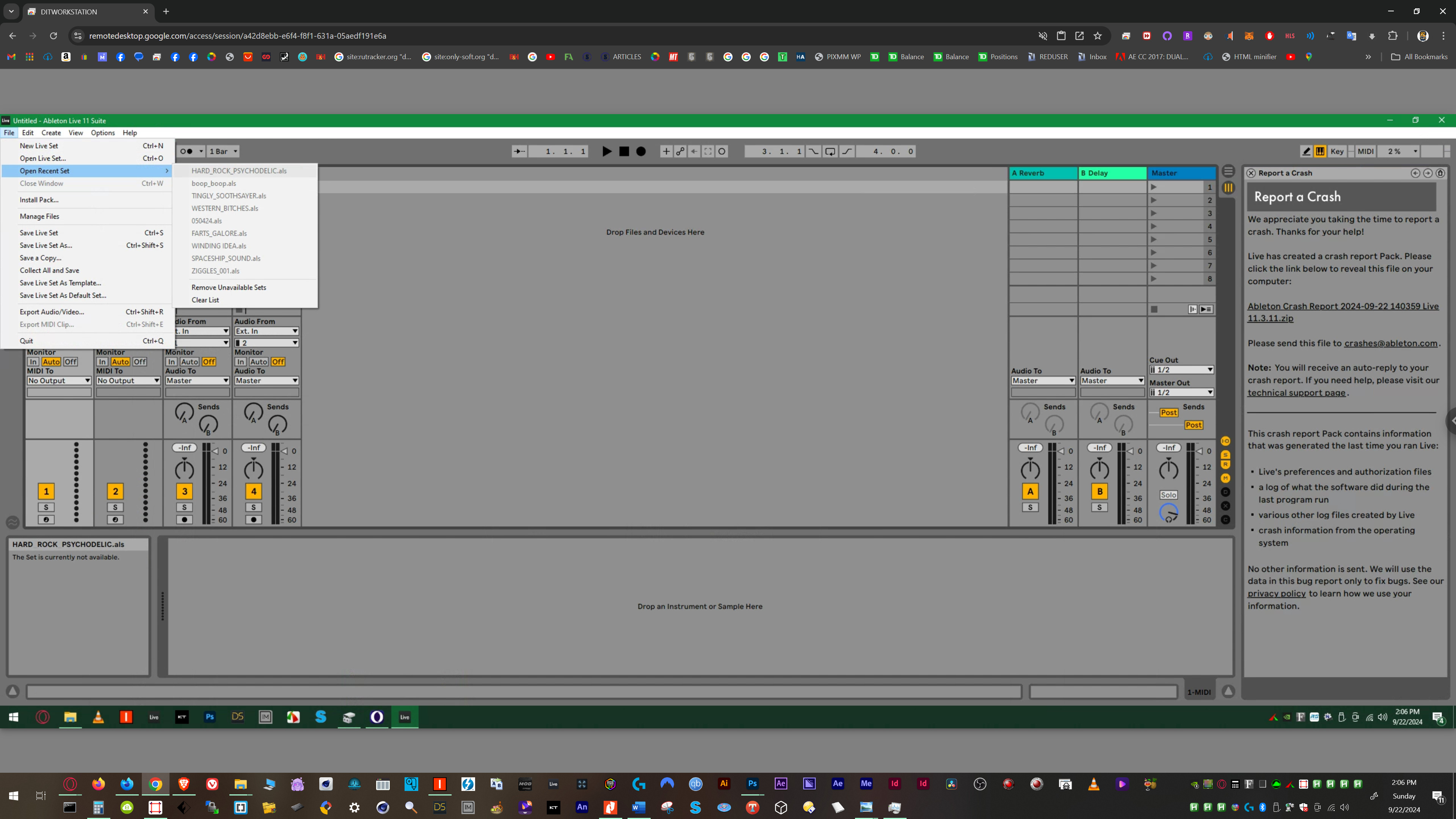Viewport: 1456px width, 819px height.
Task: Launch Master scene 1
Action: click(1153, 187)
